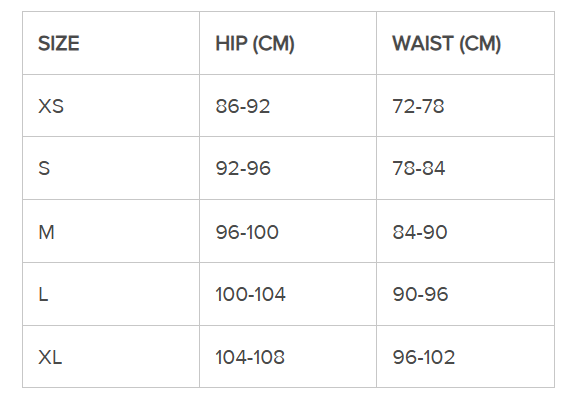572x402 pixels.
Task: Click hip value 86-92
Action: (243, 106)
